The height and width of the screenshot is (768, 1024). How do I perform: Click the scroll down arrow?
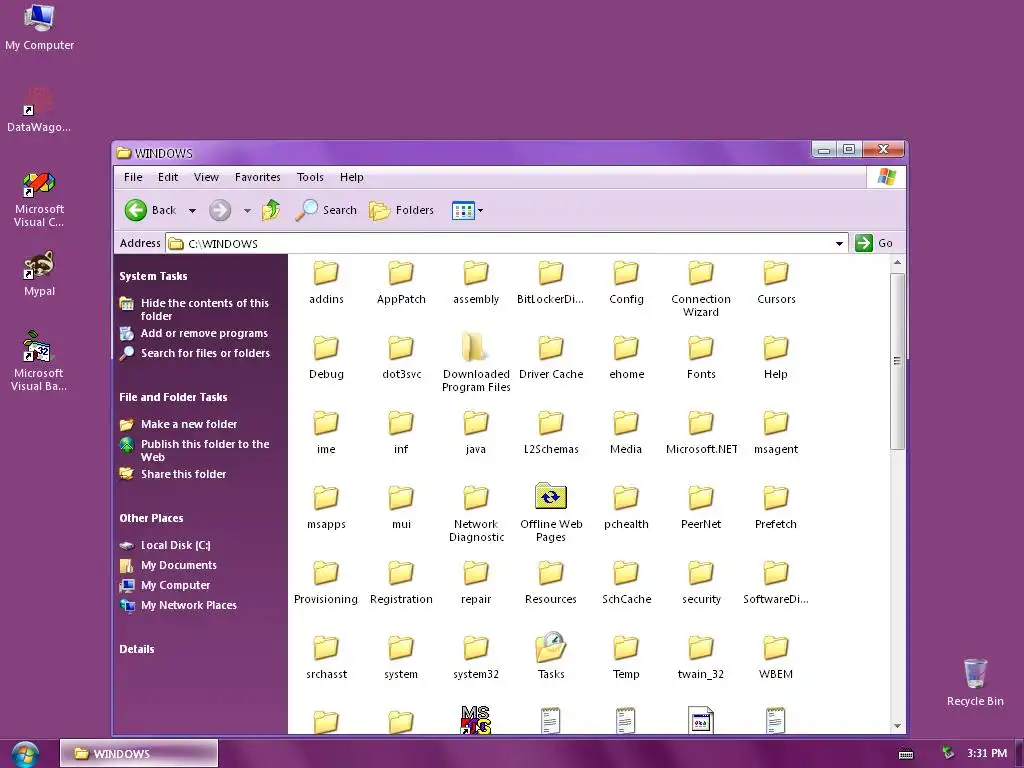[897, 726]
